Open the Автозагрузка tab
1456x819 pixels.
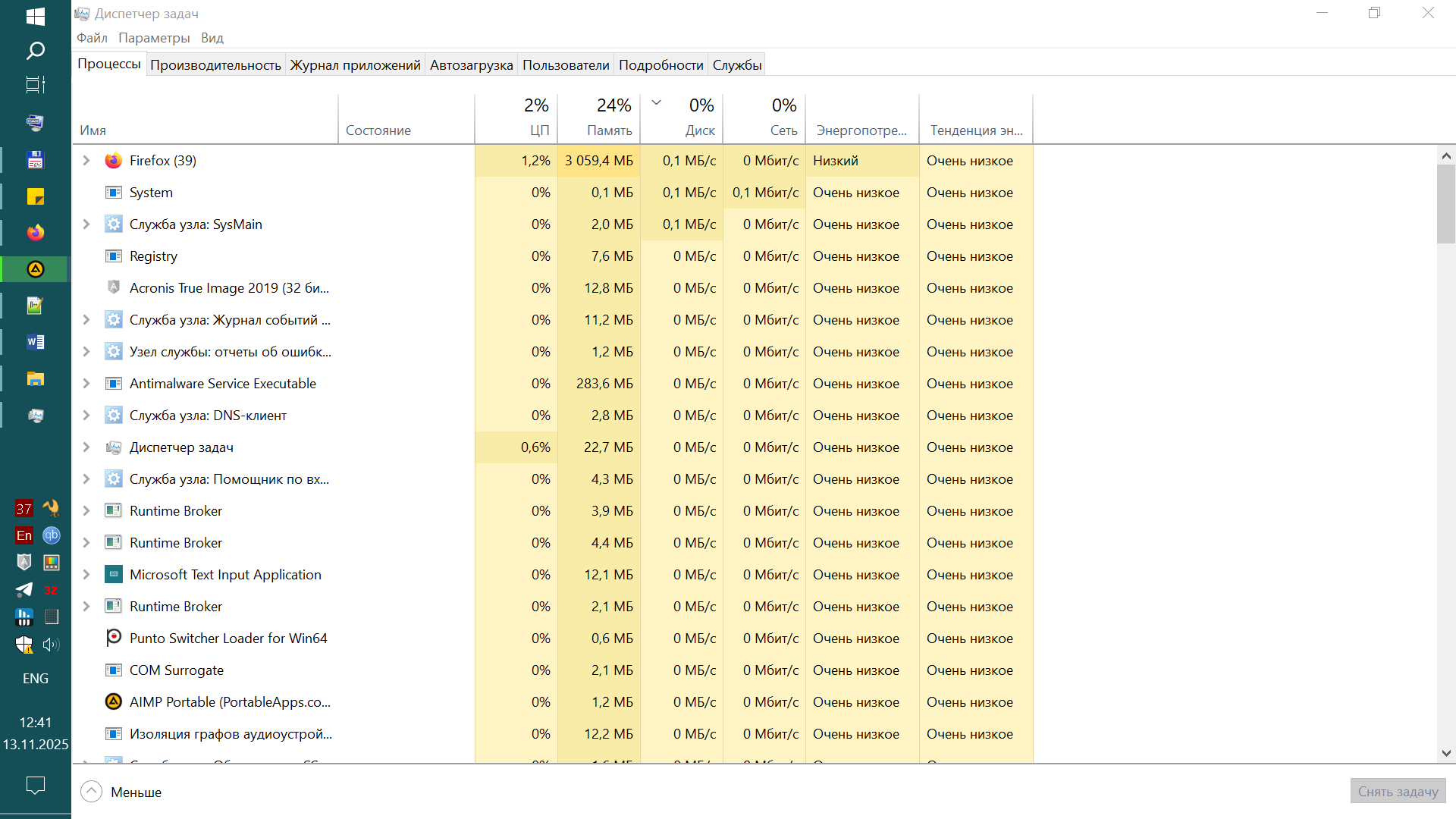coord(471,65)
